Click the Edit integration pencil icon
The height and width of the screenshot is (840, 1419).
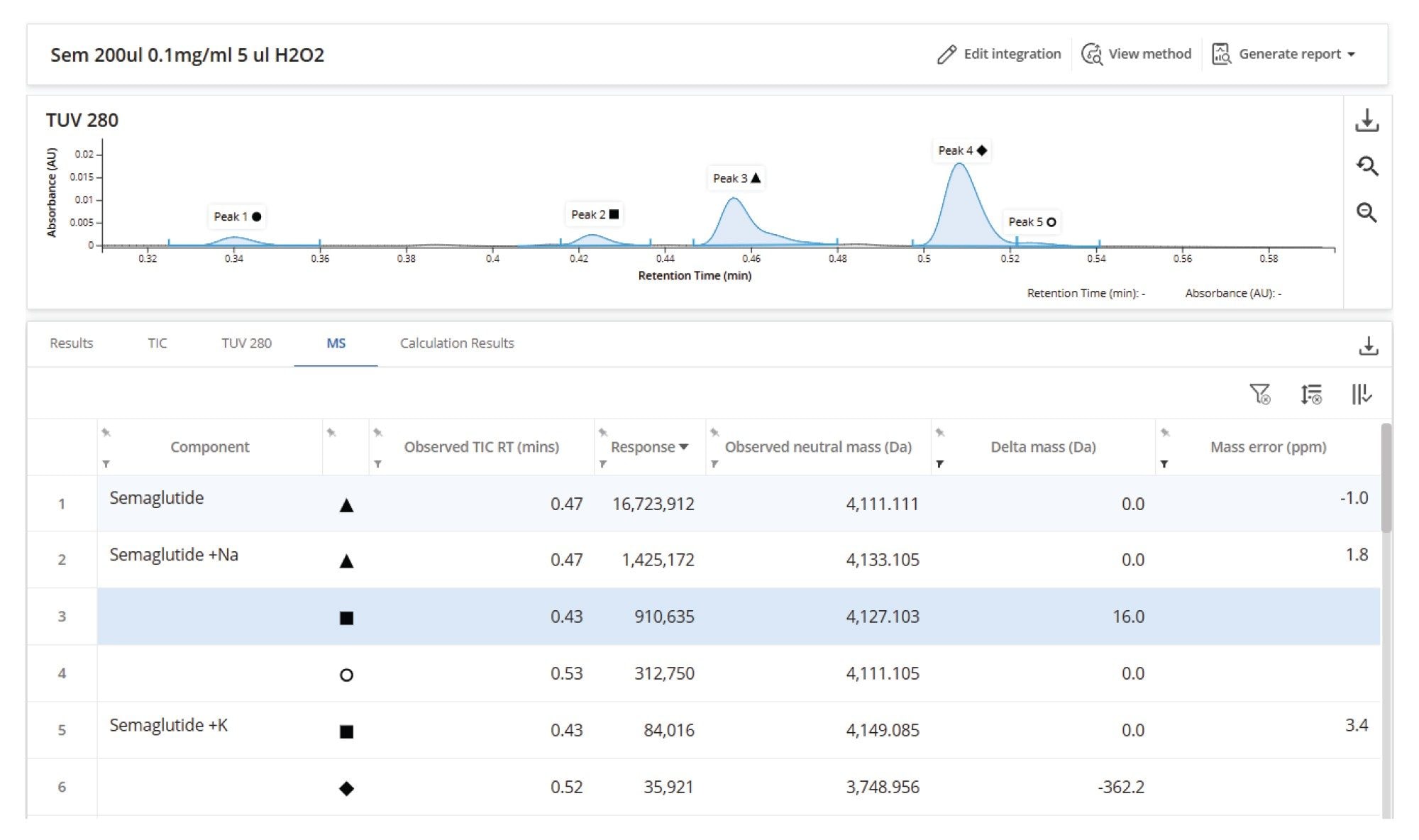[x=946, y=55]
